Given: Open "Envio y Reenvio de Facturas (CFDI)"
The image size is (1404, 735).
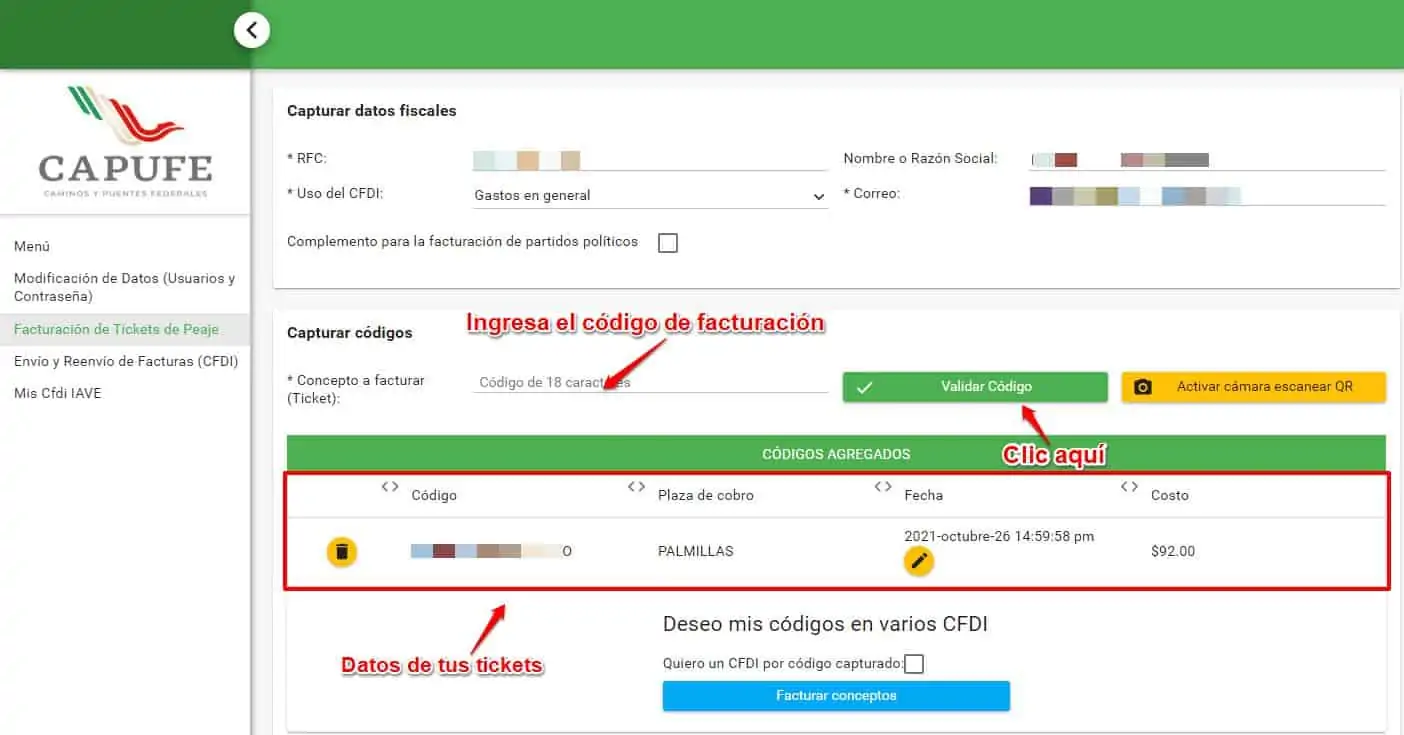Looking at the screenshot, I should (x=124, y=361).
